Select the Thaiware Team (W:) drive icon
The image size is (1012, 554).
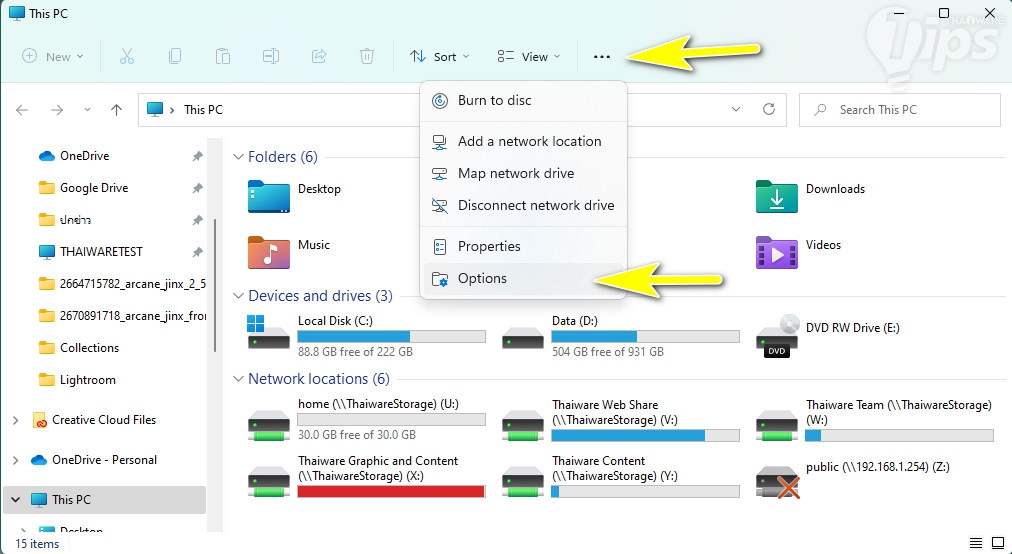[x=776, y=427]
